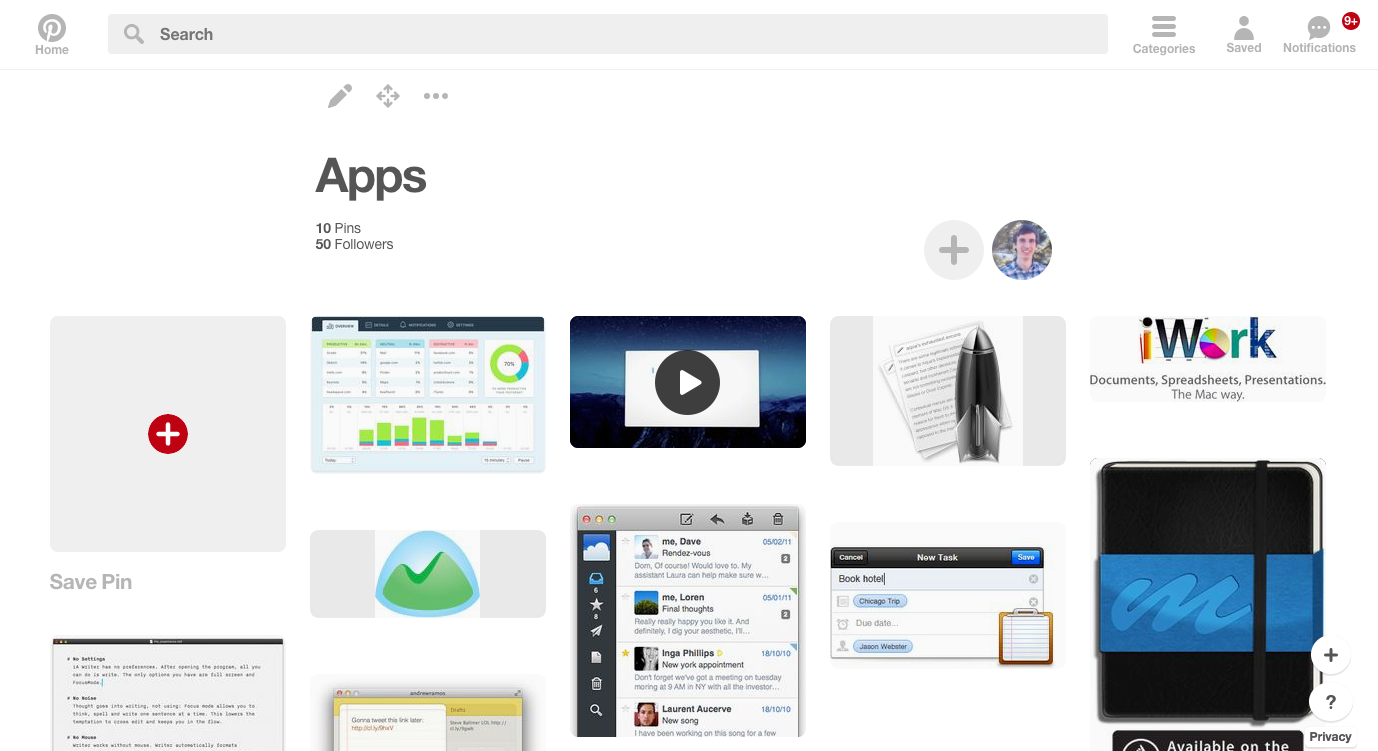Edit board with the pencil icon

tap(340, 96)
